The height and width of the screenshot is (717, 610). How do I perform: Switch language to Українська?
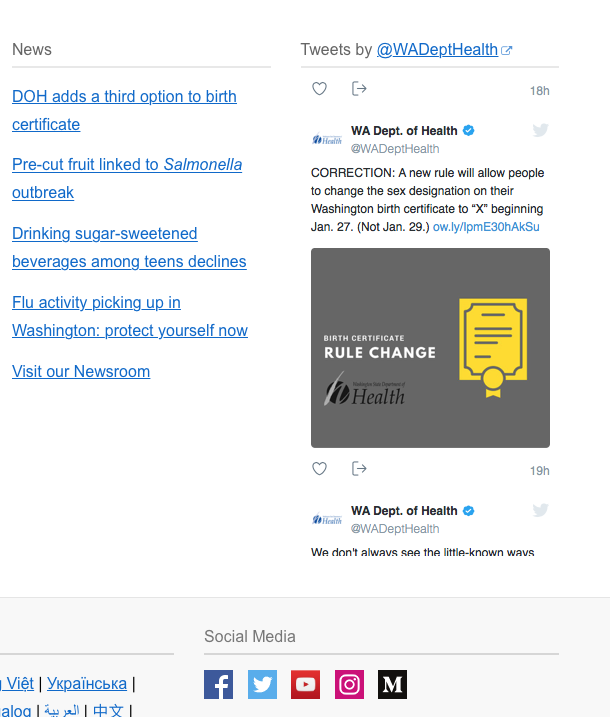point(87,684)
